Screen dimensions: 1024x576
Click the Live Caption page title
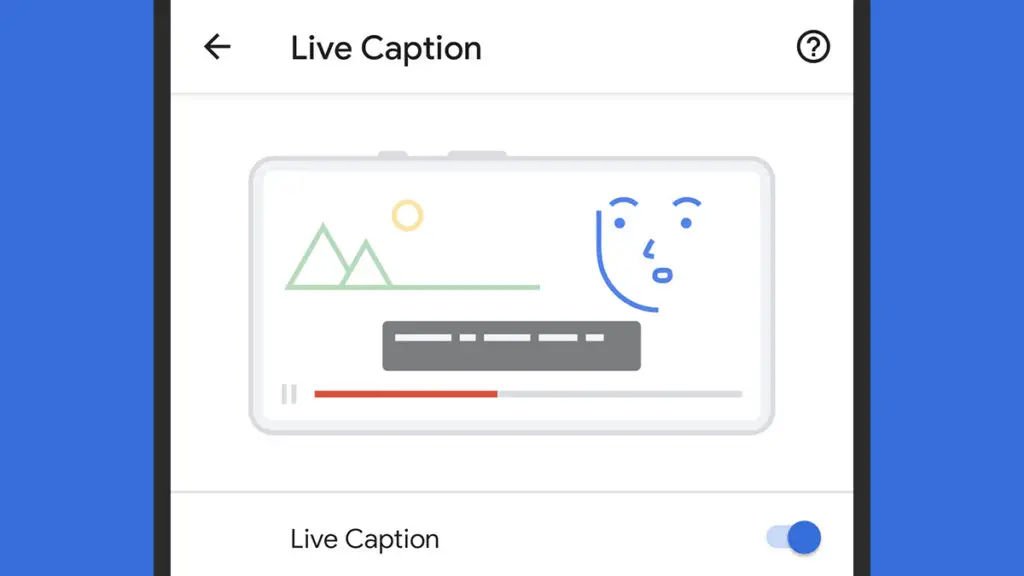click(x=386, y=48)
